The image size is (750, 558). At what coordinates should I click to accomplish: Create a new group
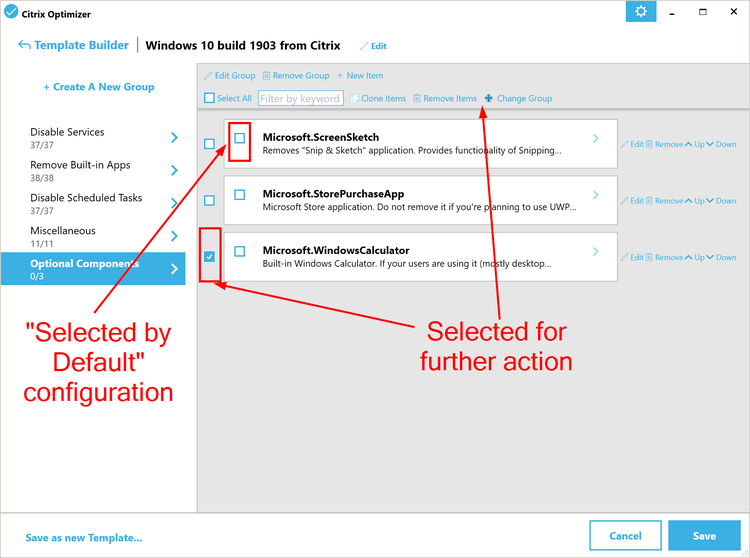point(99,87)
